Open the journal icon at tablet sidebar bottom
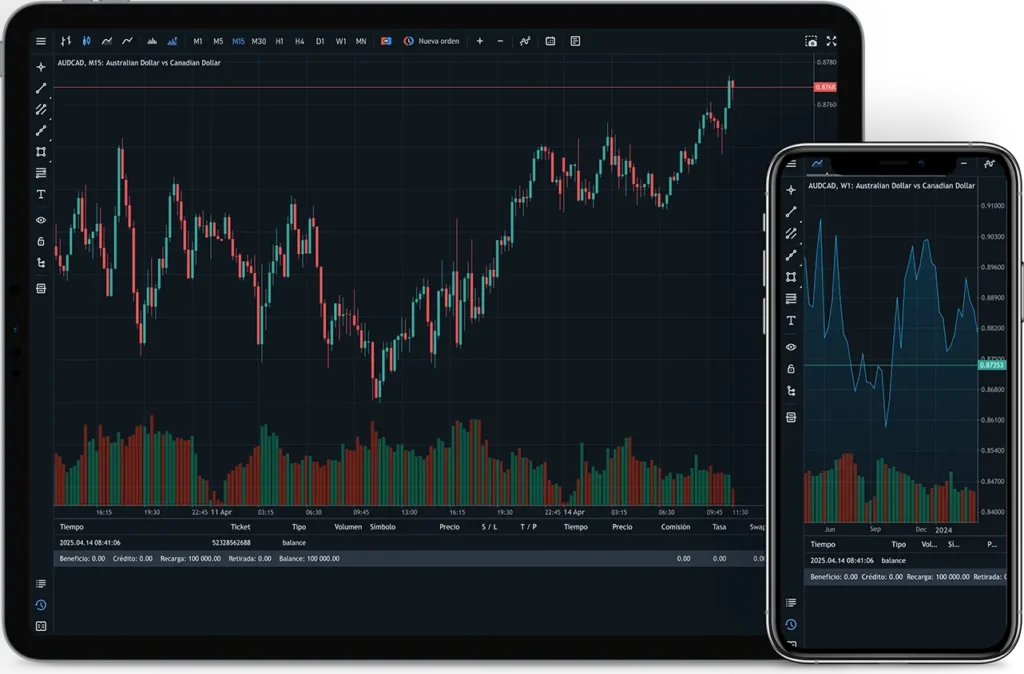 point(40,626)
